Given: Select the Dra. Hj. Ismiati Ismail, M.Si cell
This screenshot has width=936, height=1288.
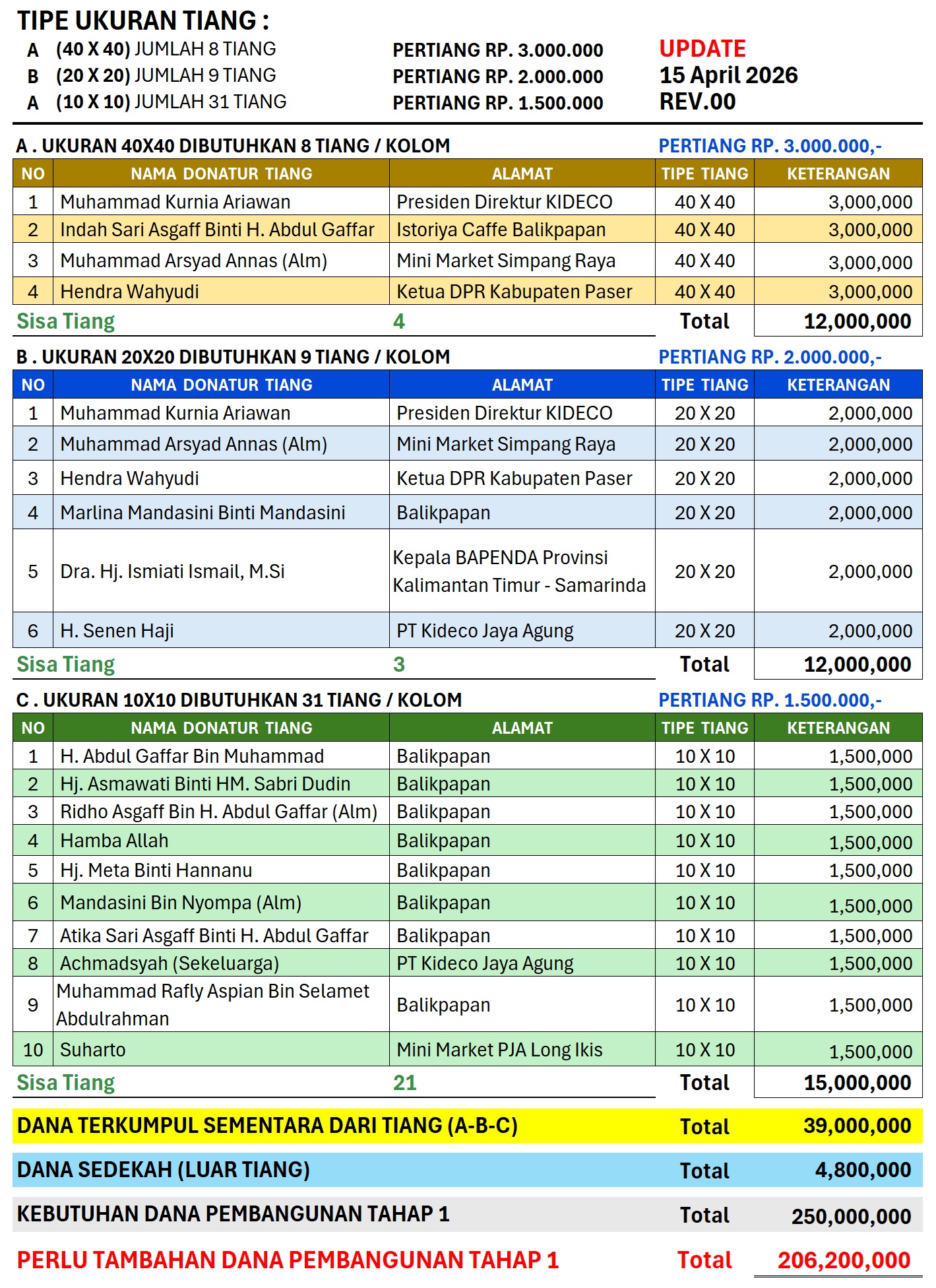Looking at the screenshot, I should point(172,571).
